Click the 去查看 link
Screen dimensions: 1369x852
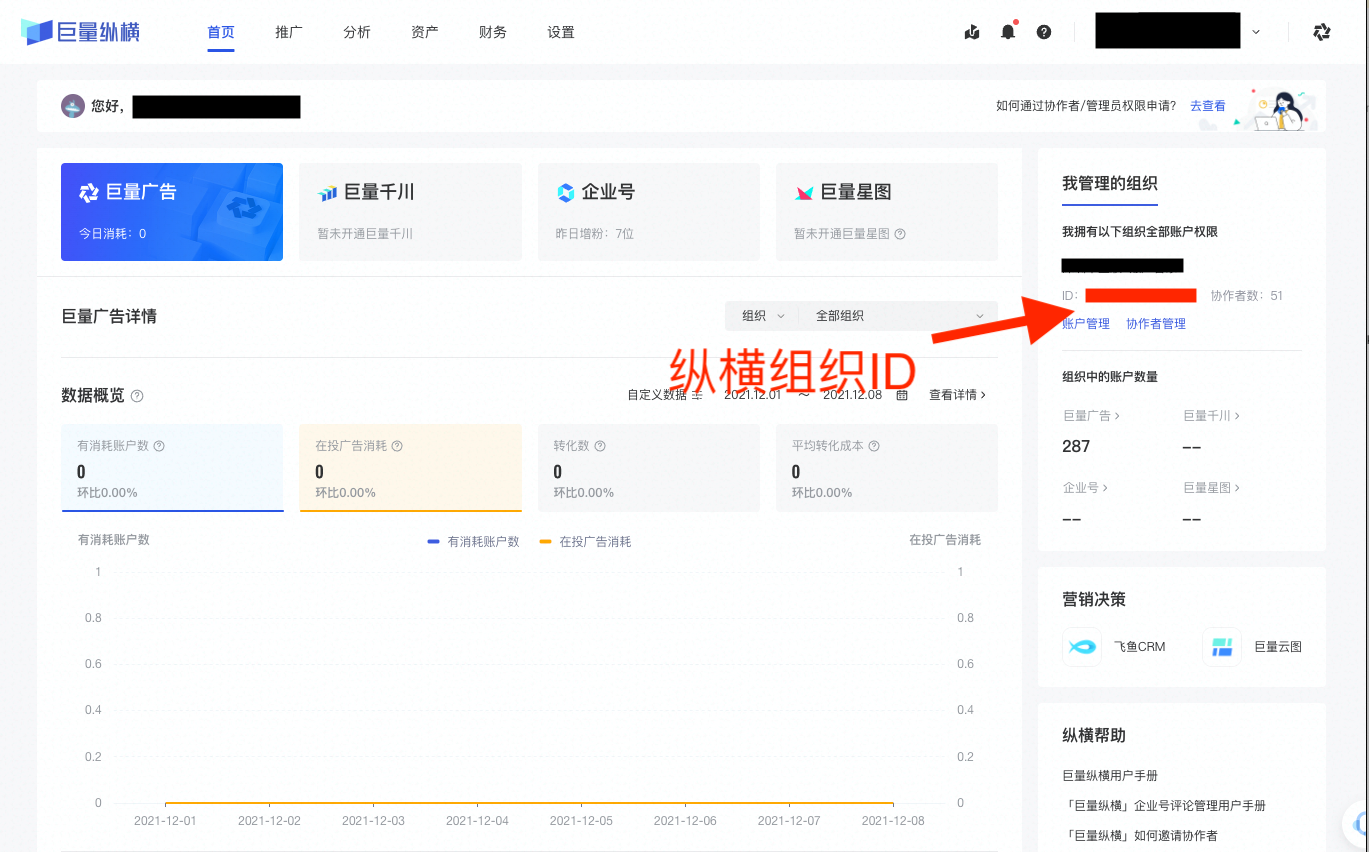pyautogui.click(x=1208, y=106)
